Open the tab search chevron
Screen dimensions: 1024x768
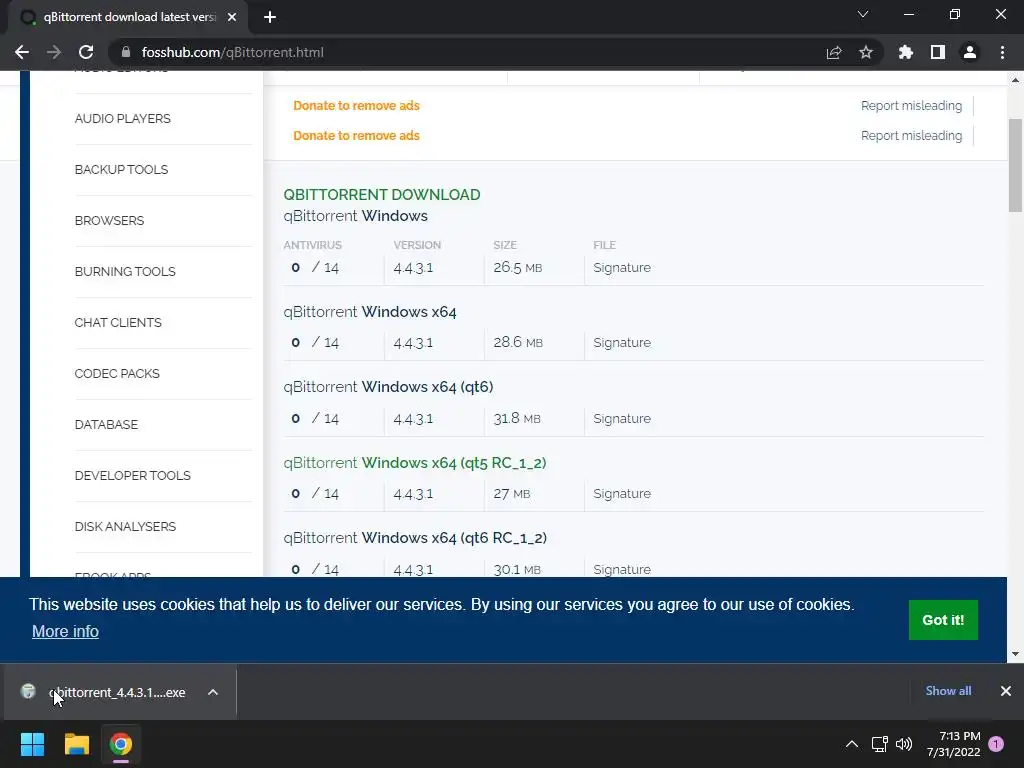pos(863,14)
